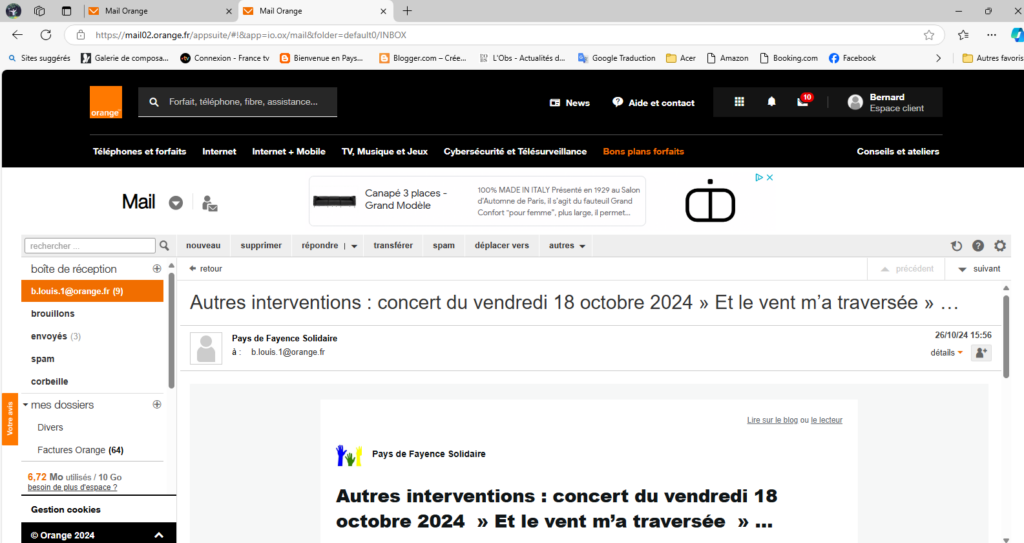The height and width of the screenshot is (543, 1024).
Task: Open the mail settings gear icon
Action: click(1000, 246)
